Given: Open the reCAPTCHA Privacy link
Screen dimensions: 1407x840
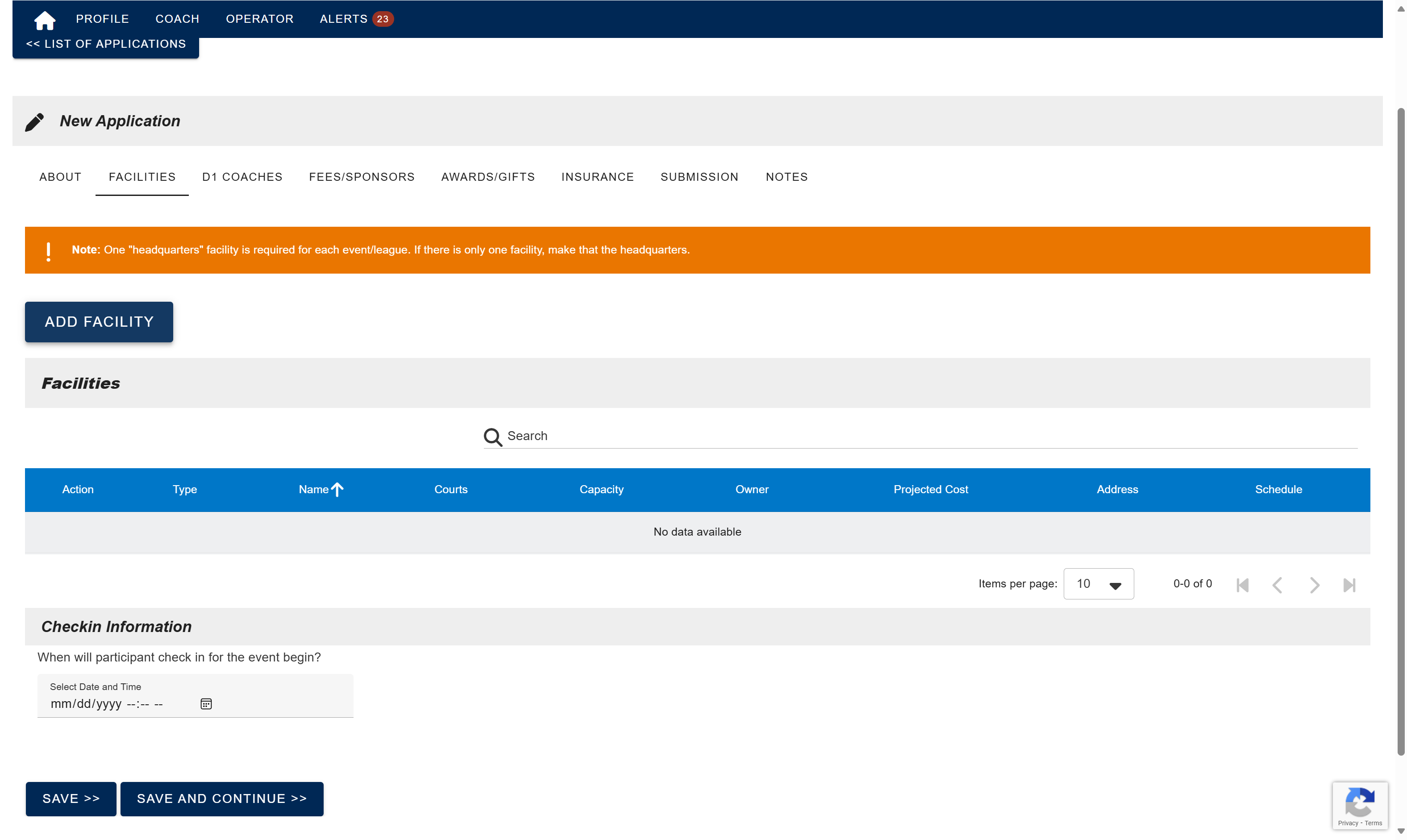Looking at the screenshot, I should pos(1348,823).
